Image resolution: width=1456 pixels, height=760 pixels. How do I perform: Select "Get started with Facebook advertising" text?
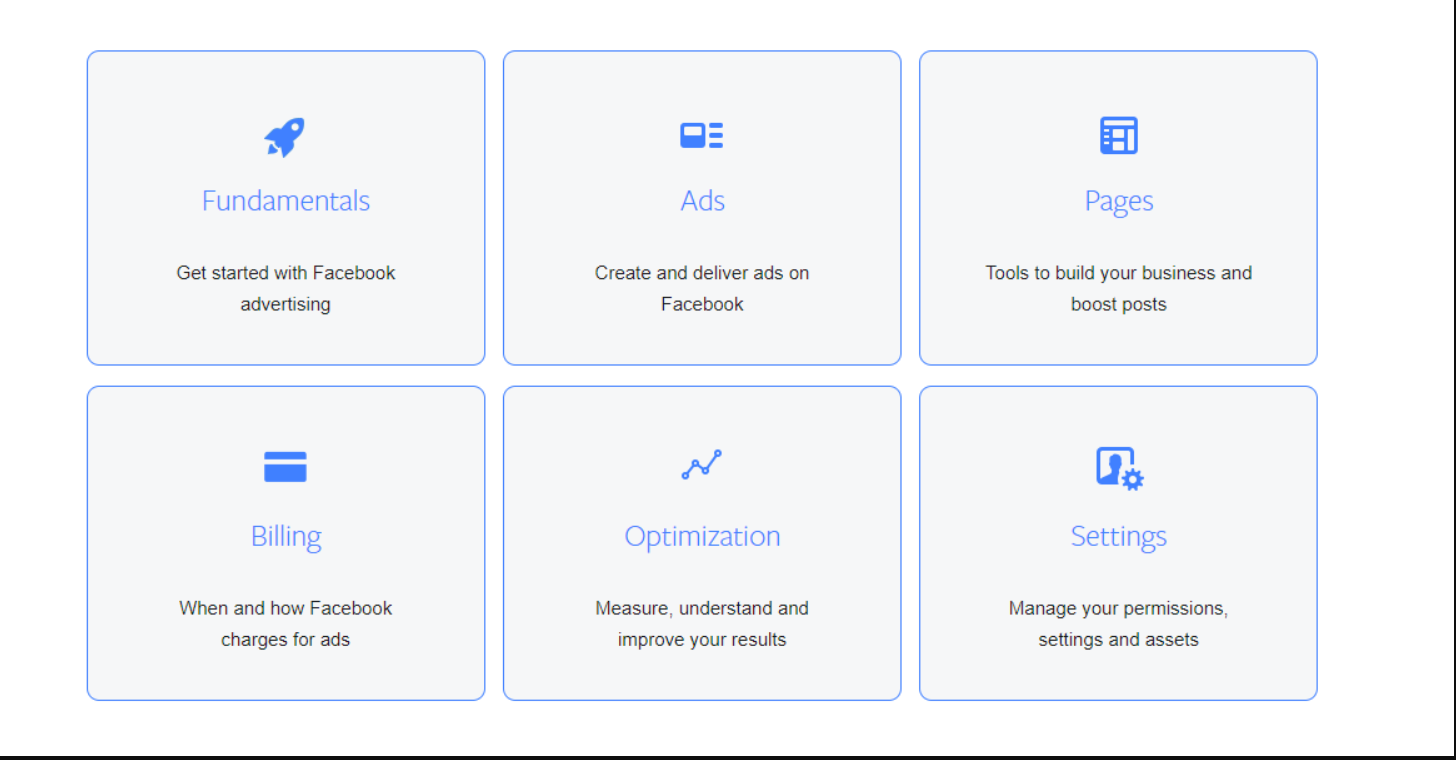tap(286, 288)
